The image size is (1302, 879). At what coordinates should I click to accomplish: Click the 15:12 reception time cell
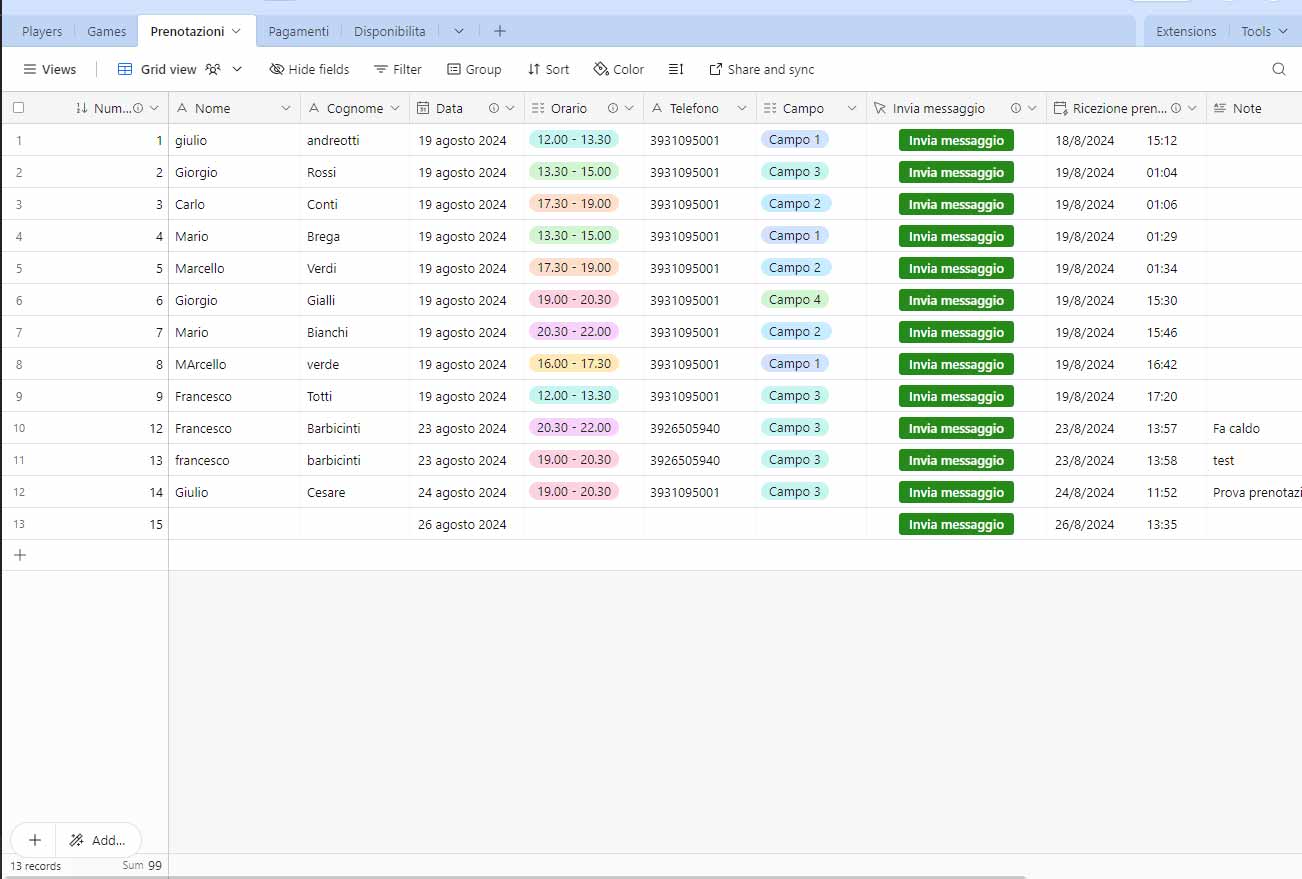pos(1162,140)
